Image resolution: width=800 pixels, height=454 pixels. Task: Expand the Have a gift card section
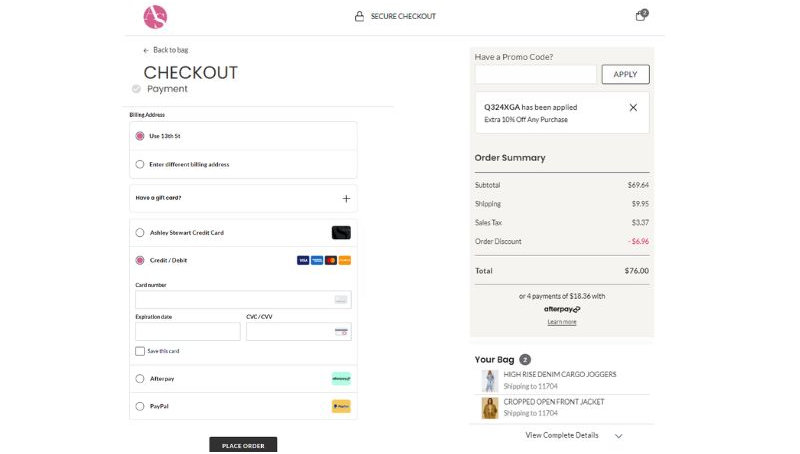346,198
